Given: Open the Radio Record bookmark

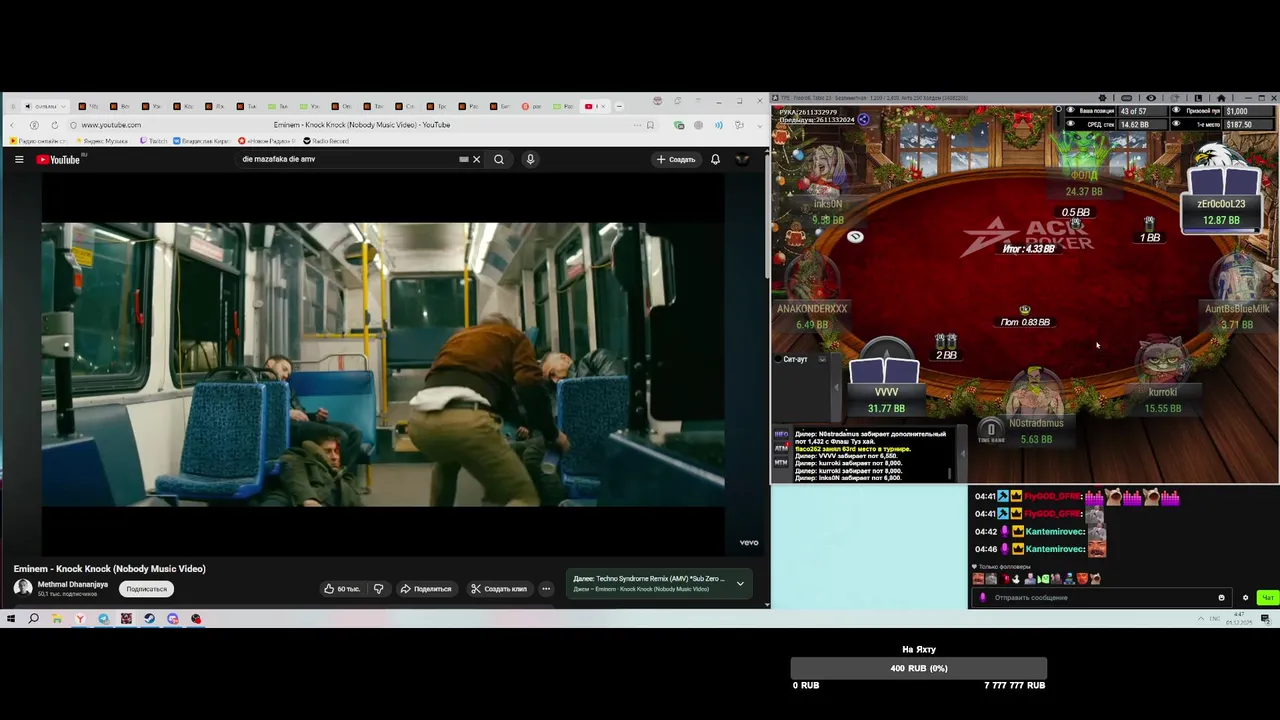Looking at the screenshot, I should [326, 141].
